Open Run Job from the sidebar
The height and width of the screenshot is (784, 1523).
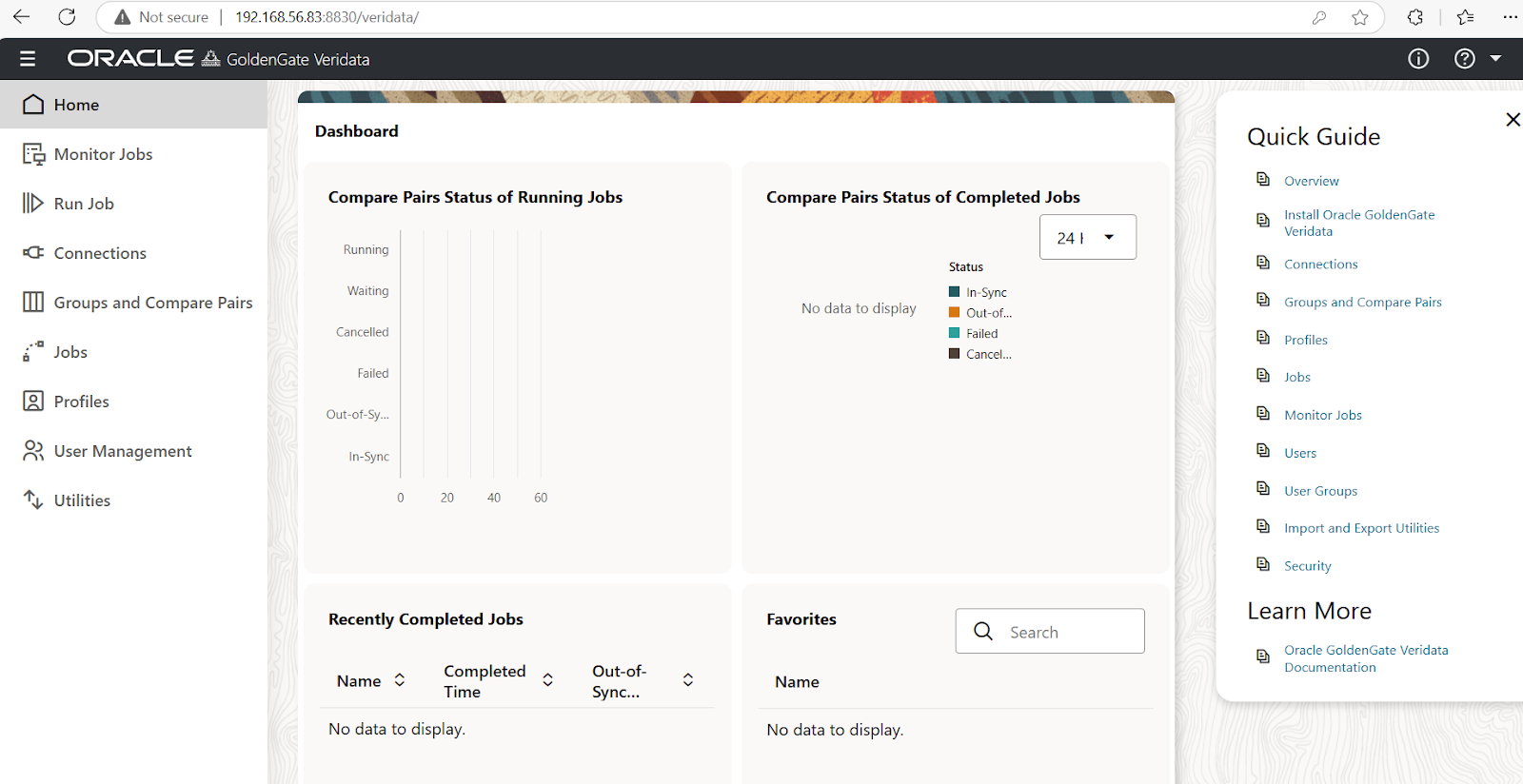[133, 204]
